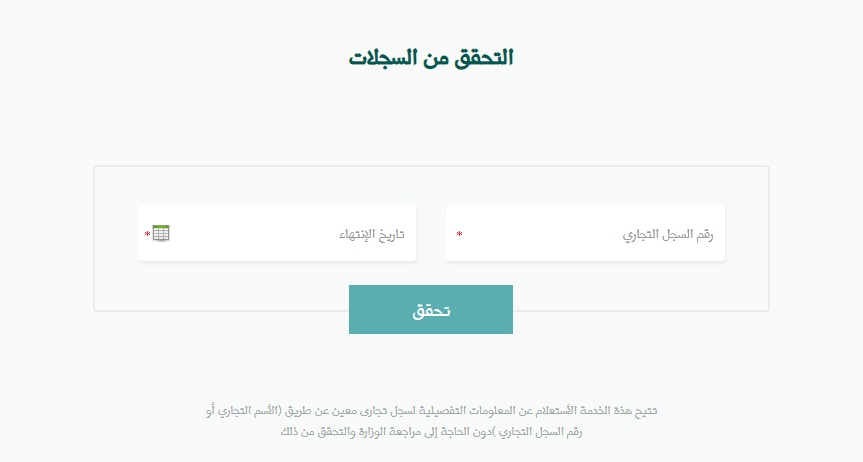Viewport: 863px width, 462px height.
Task: Click the required asterisk in the registration number field
Action: [x=459, y=235]
